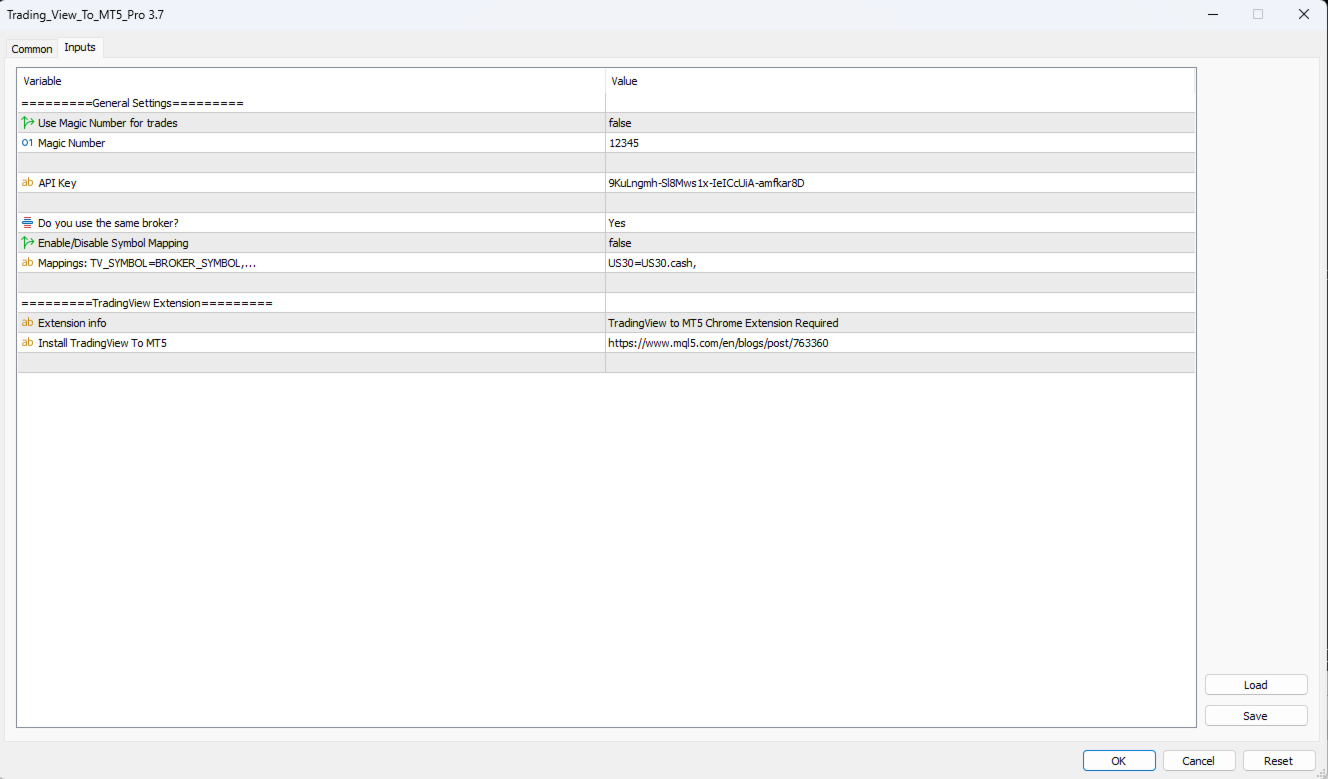1328x779 pixels.
Task: Click the Value column header
Action: tap(900, 81)
